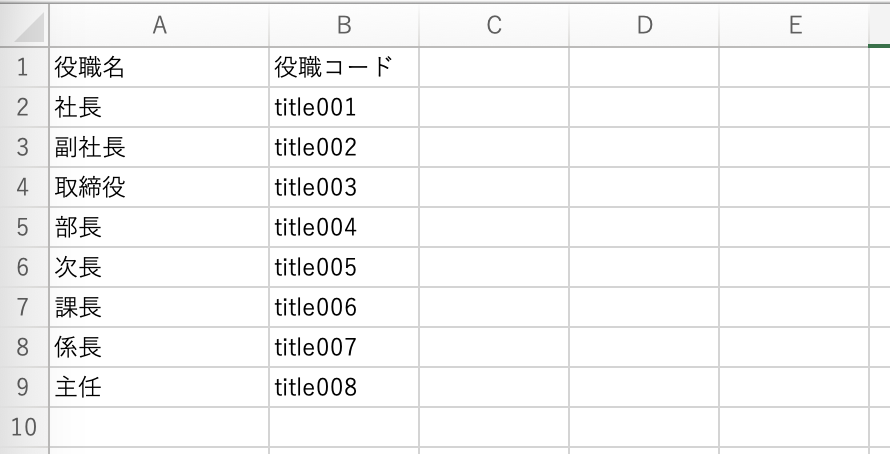The image size is (890, 454).
Task: Click the 役職コード header cell
Action: pos(344,68)
